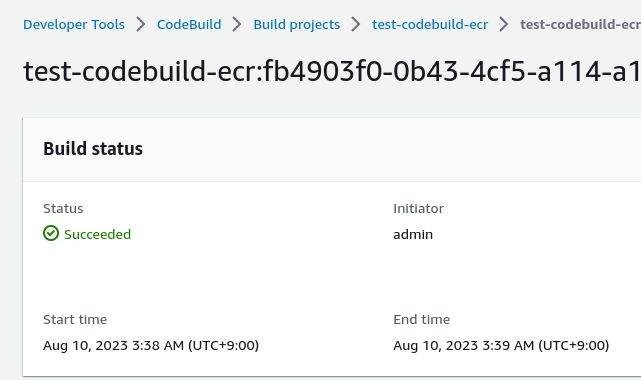Click the Status field label

coord(63,208)
